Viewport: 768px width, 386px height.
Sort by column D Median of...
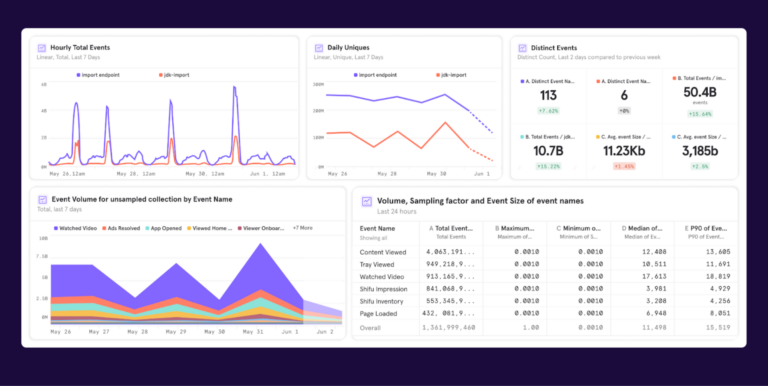pyautogui.click(x=642, y=229)
